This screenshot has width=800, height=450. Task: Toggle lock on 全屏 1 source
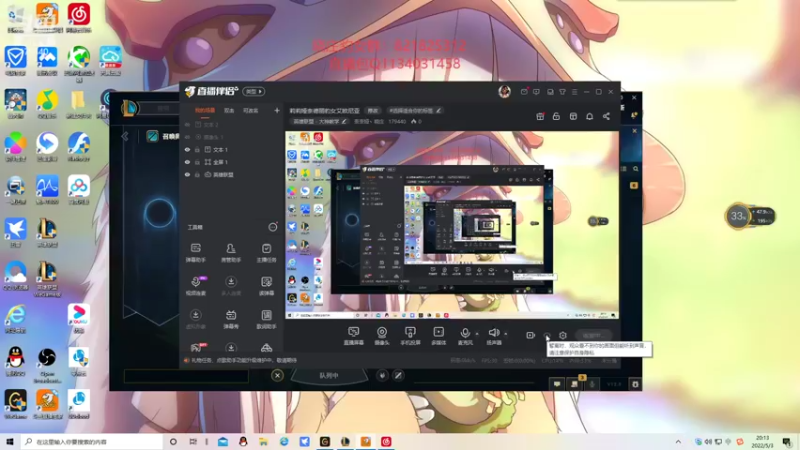[197, 162]
